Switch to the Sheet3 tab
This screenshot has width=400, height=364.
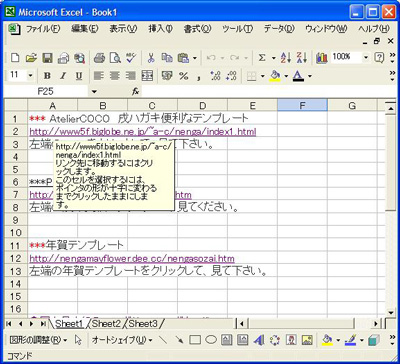143,323
